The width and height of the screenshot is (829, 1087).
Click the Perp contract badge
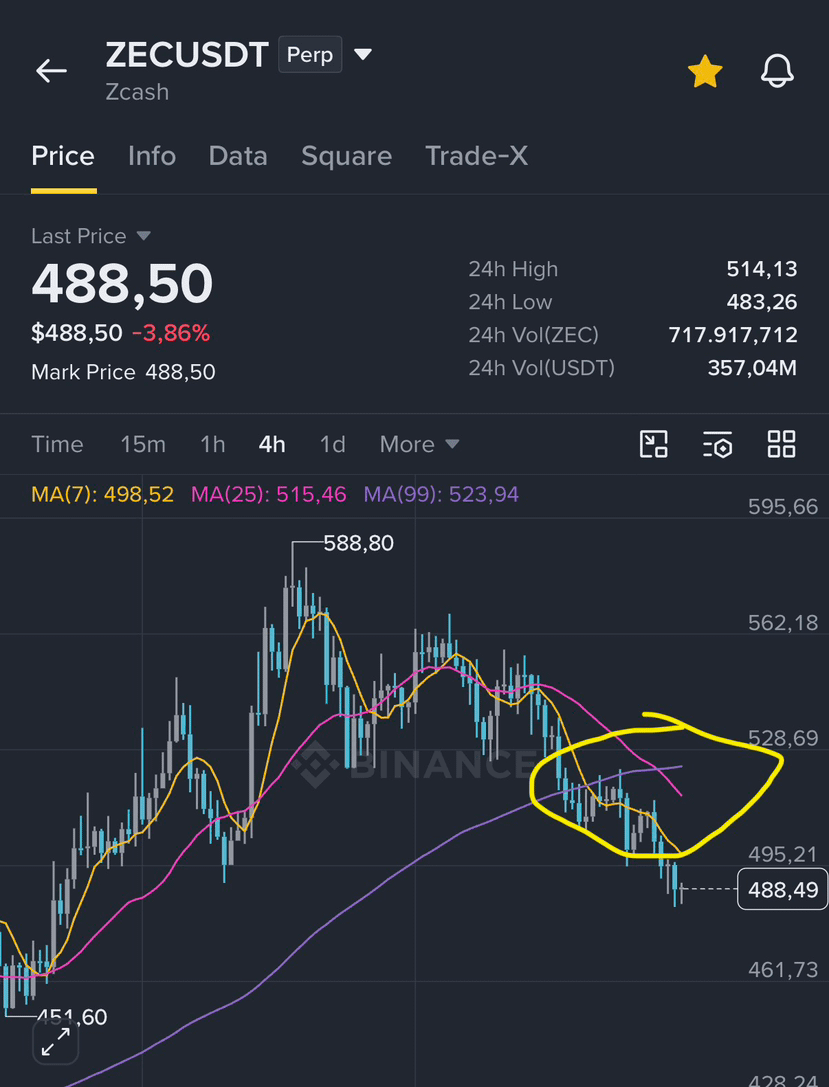pos(310,55)
